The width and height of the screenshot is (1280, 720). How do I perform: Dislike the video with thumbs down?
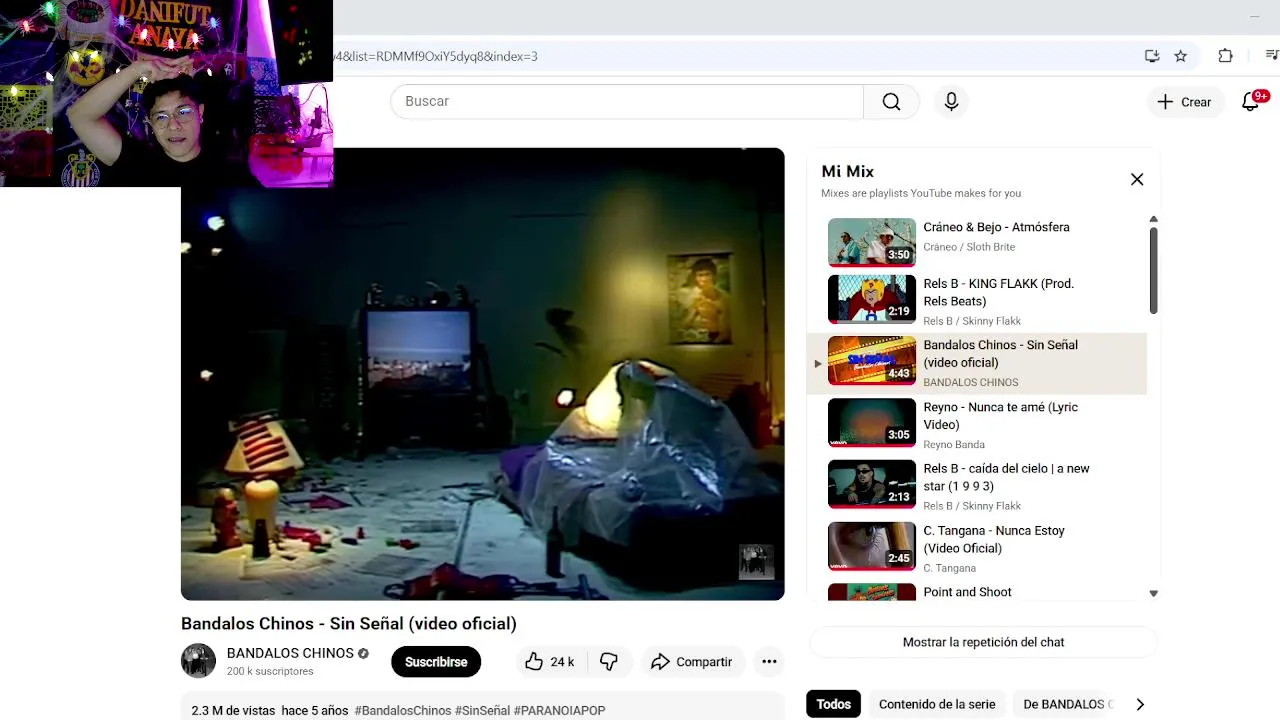608,662
